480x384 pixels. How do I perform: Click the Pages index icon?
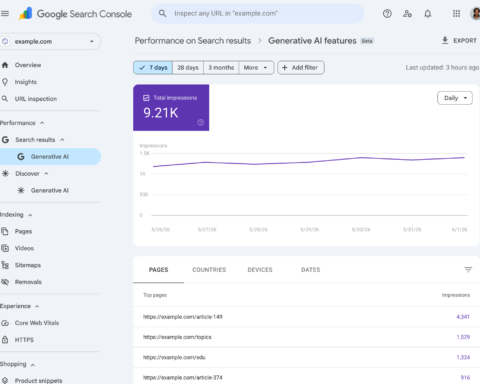pos(5,231)
